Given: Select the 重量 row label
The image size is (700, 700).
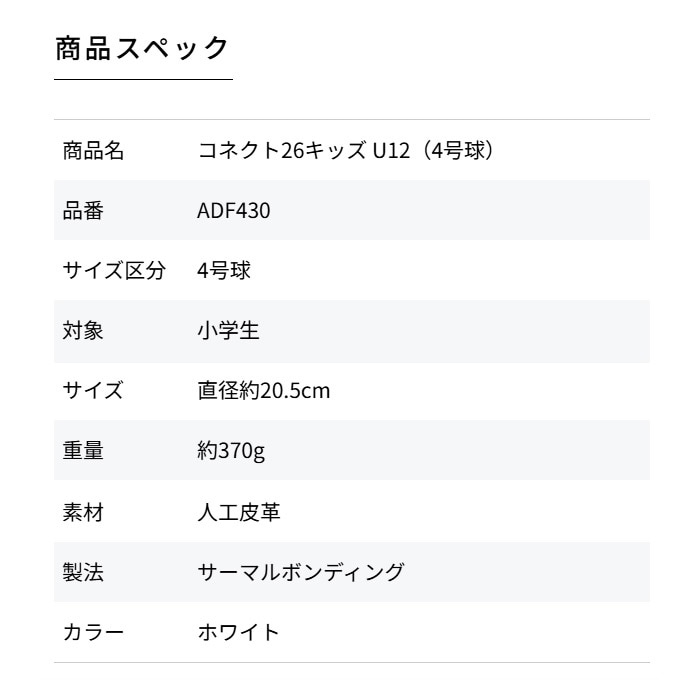Looking at the screenshot, I should pos(83,451).
